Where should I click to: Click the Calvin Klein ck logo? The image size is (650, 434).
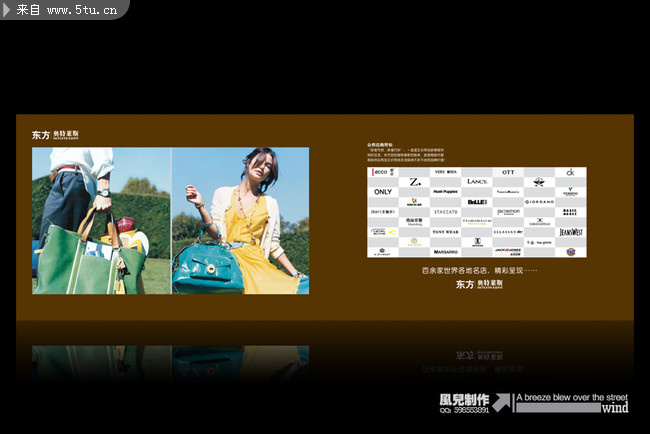pyautogui.click(x=570, y=172)
